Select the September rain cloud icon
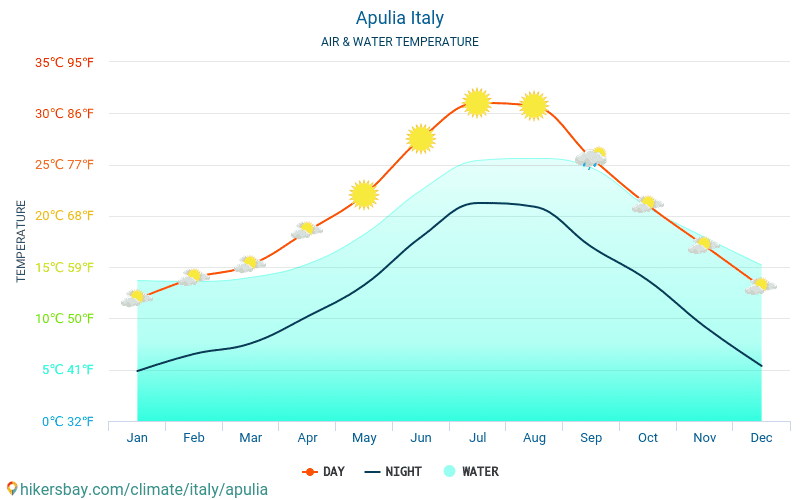This screenshot has height=500, width=800. click(x=591, y=158)
